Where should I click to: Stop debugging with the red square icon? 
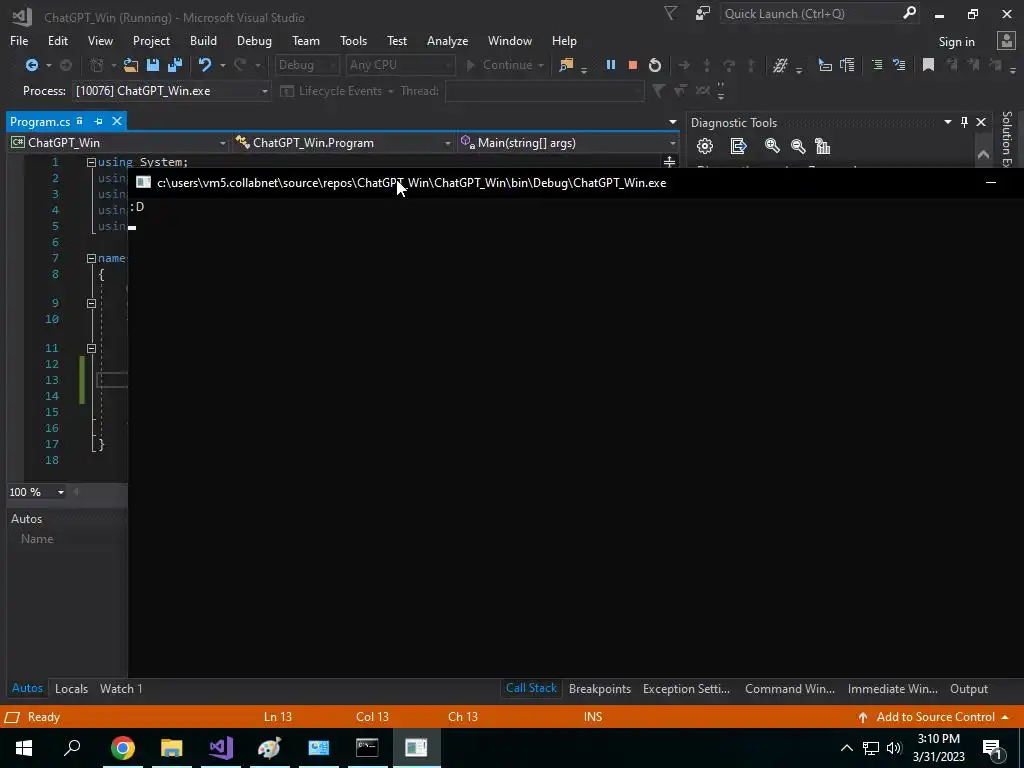point(632,65)
